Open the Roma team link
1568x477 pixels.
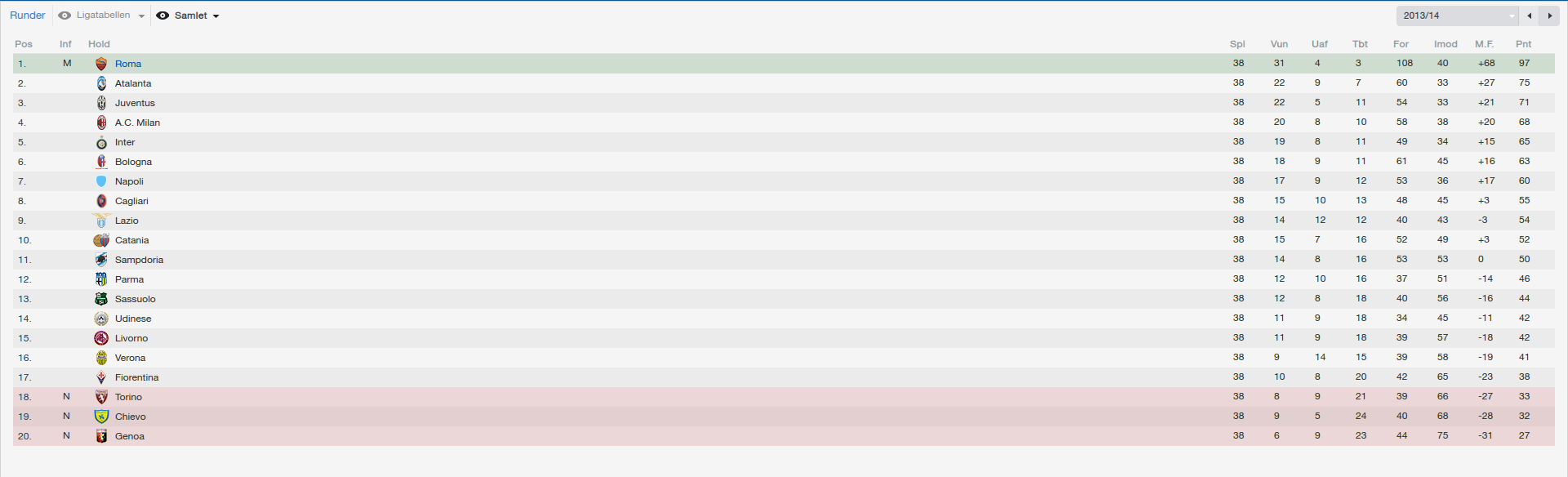[x=128, y=64]
